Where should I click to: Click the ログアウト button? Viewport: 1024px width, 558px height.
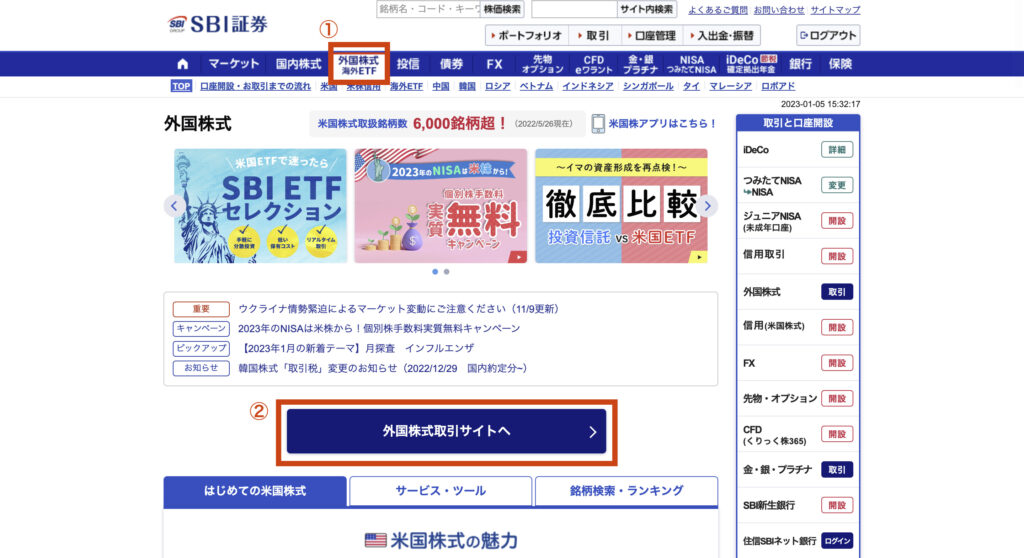pos(828,35)
